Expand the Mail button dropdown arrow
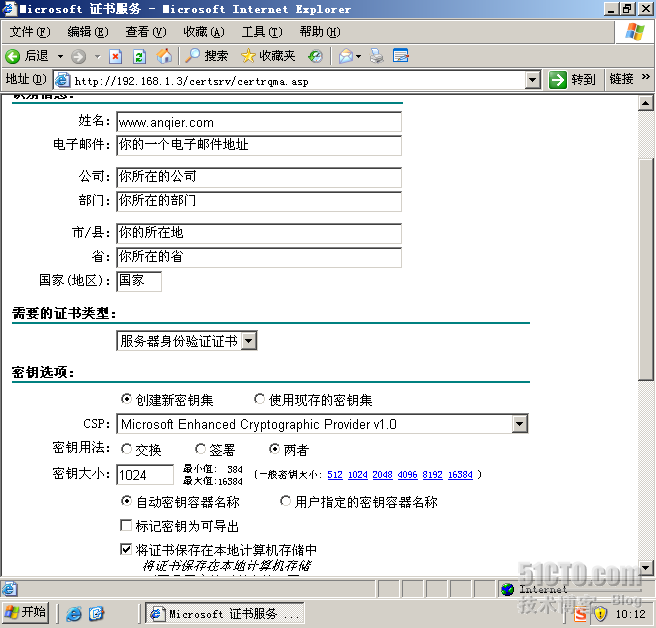Image resolution: width=656 pixels, height=628 pixels. [359, 56]
